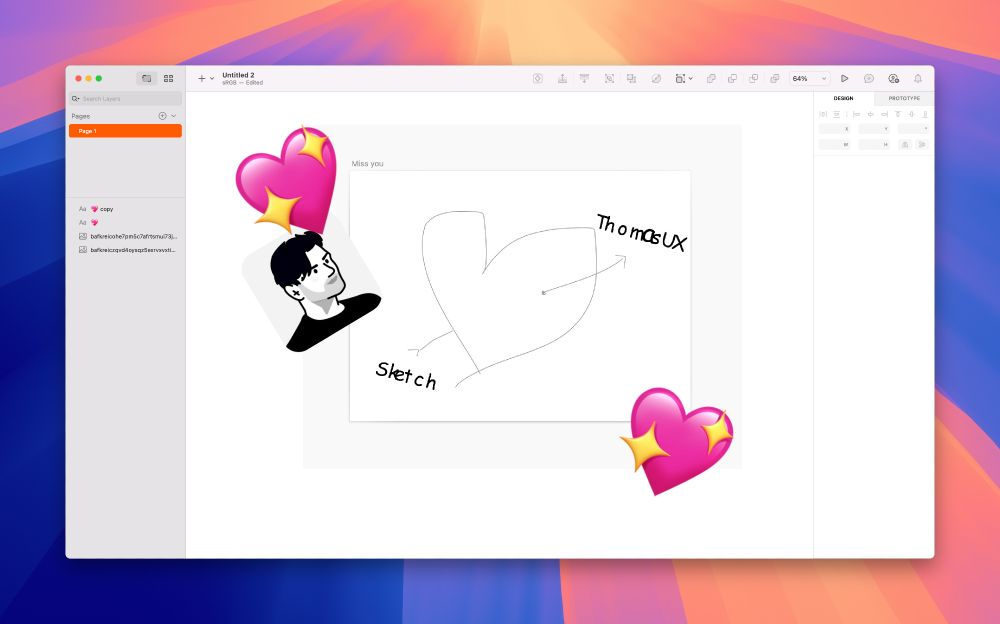The width and height of the screenshot is (1000, 624).
Task: Expand the dashed-frame tool dropdown arrow
Action: point(691,78)
